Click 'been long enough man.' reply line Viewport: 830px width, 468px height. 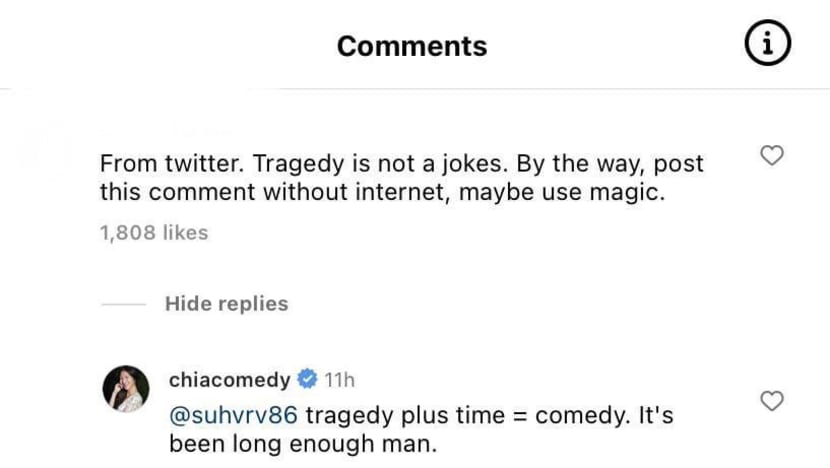pyautogui.click(x=303, y=443)
